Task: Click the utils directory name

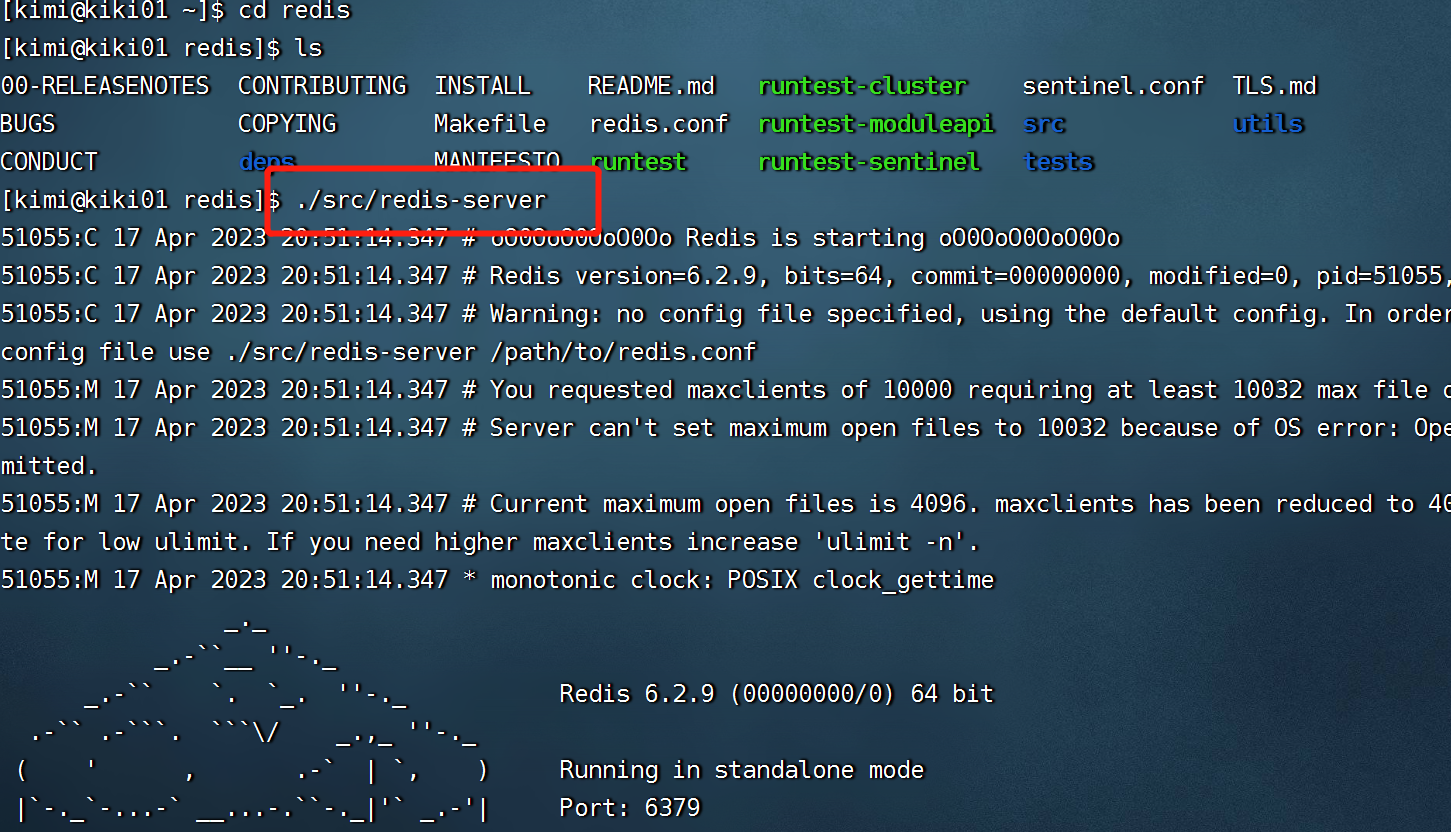Action: [x=1268, y=124]
